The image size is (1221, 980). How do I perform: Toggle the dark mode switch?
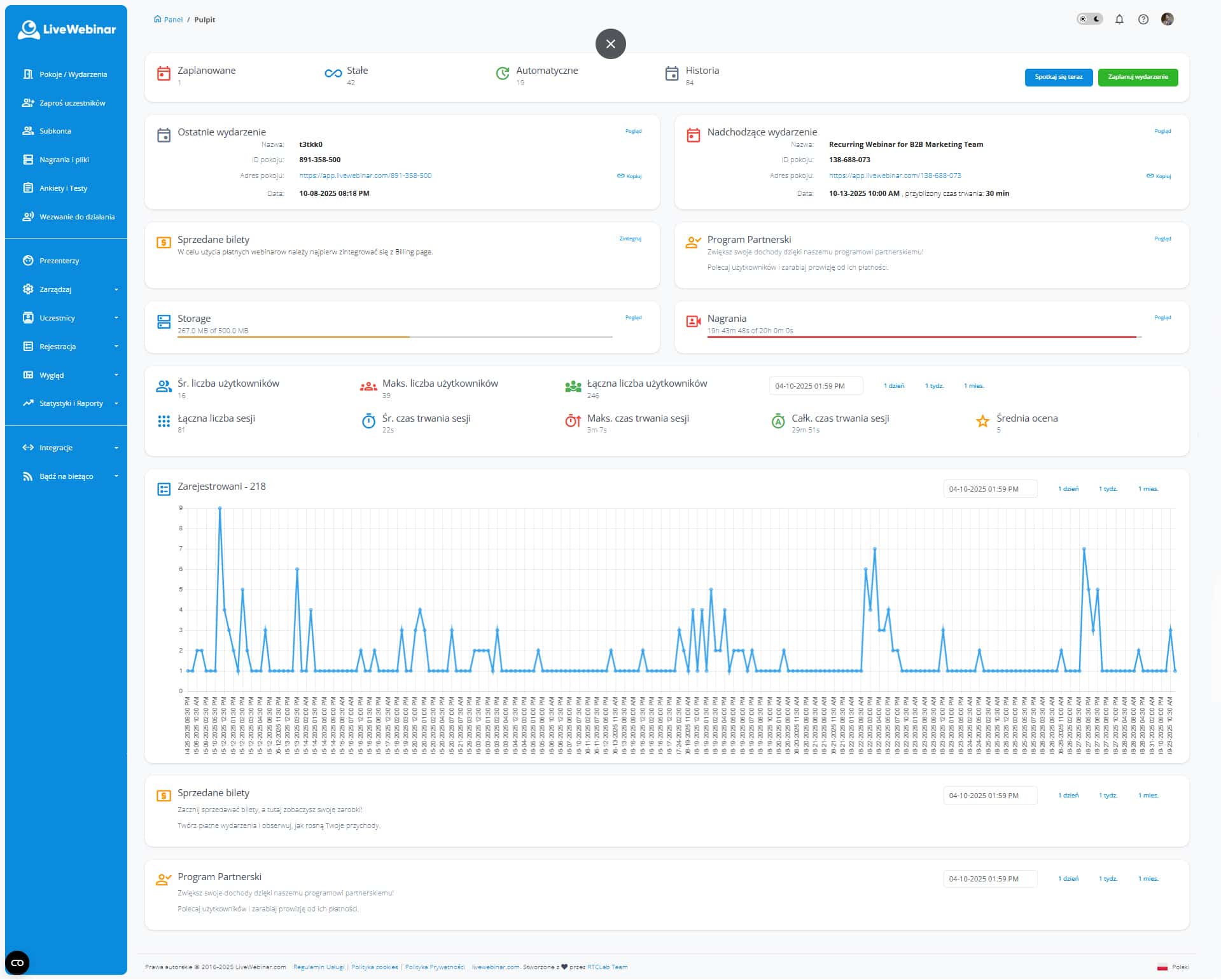(x=1089, y=20)
